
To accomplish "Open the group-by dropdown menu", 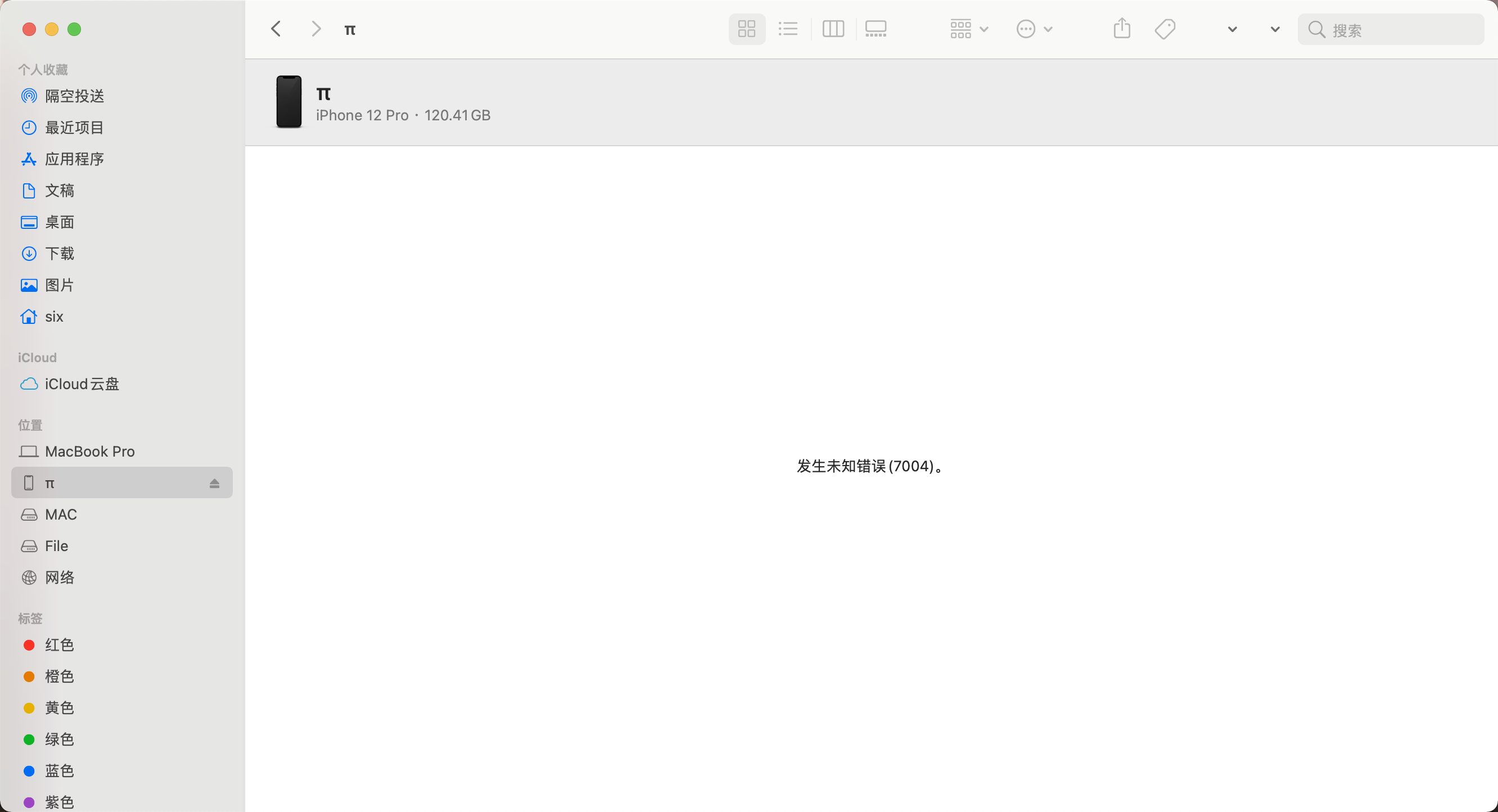I will [968, 29].
